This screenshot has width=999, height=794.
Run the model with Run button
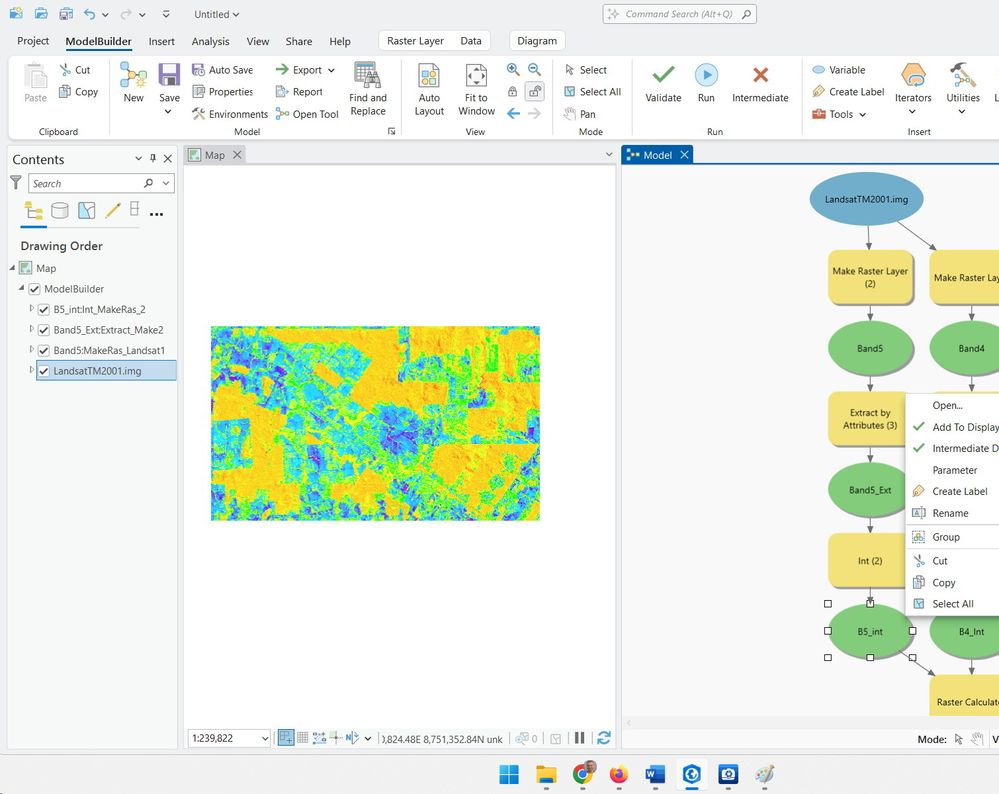point(706,76)
